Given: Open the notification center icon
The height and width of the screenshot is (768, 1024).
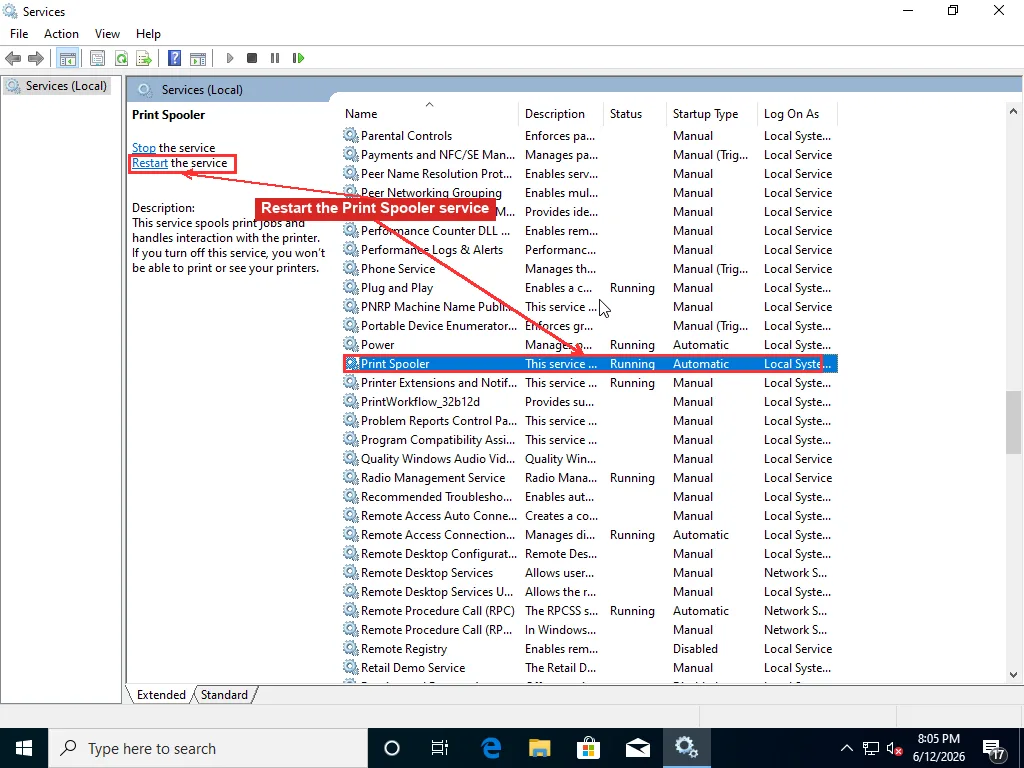Looking at the screenshot, I should pos(993,750).
